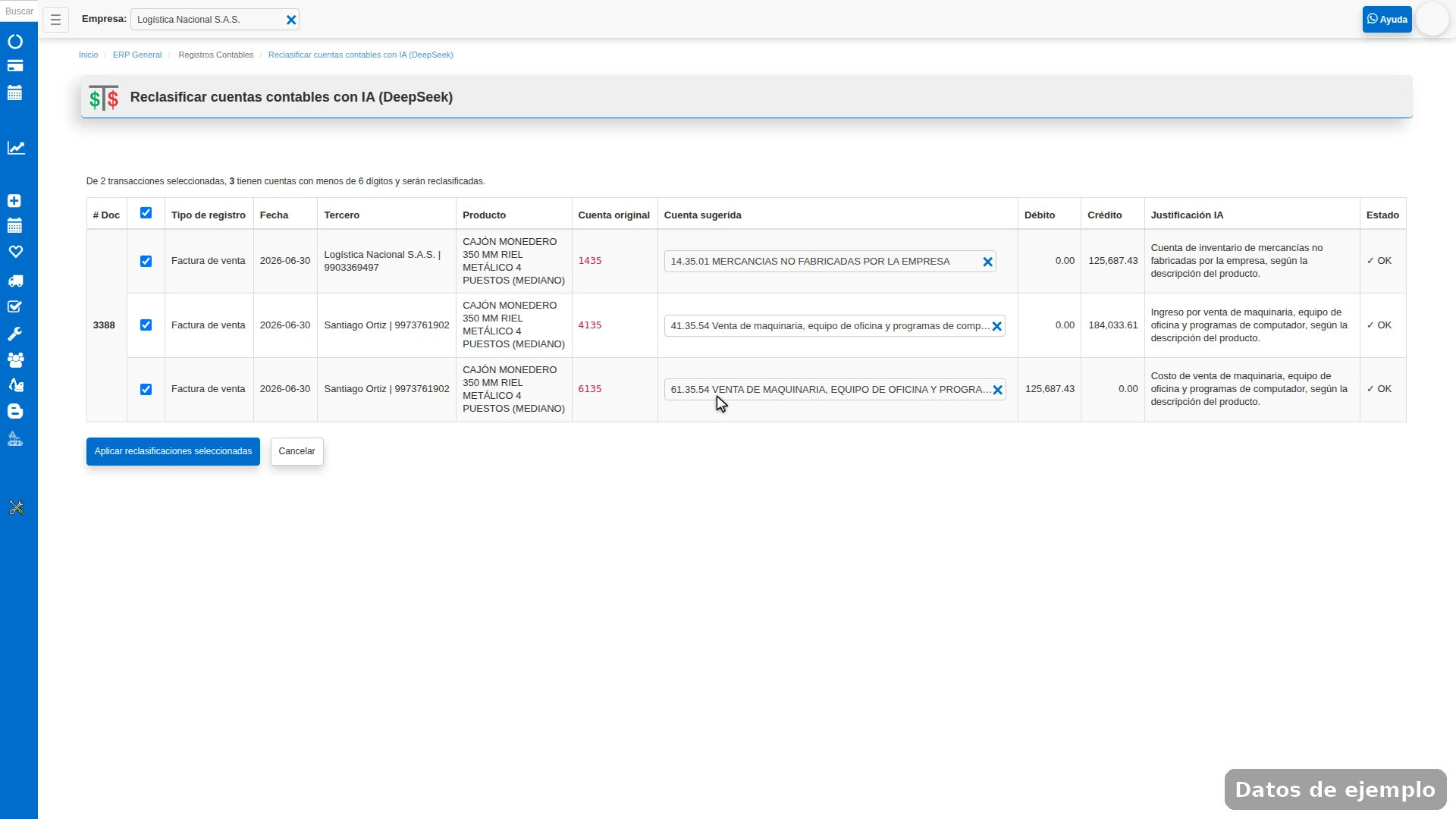The width and height of the screenshot is (1456, 819).
Task: Uncheck the row with account 4135
Action: pyautogui.click(x=146, y=325)
